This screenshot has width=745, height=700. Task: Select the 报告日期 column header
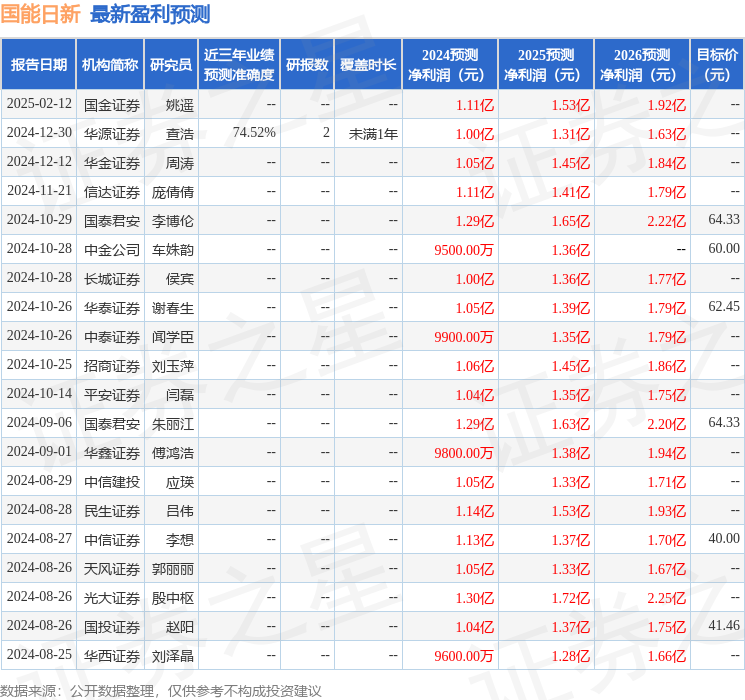click(38, 65)
